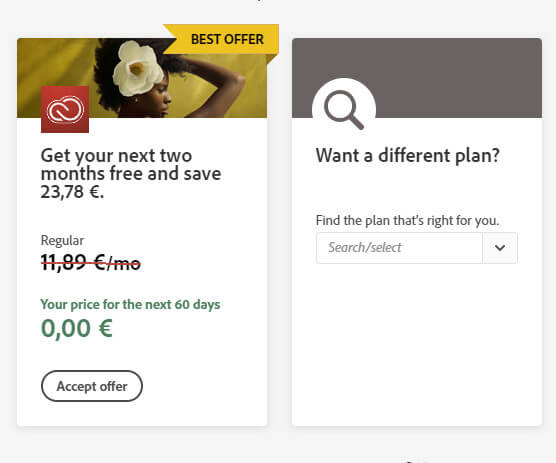
Task: Click the 'Find the plan that's right for you' label
Action: (x=407, y=221)
